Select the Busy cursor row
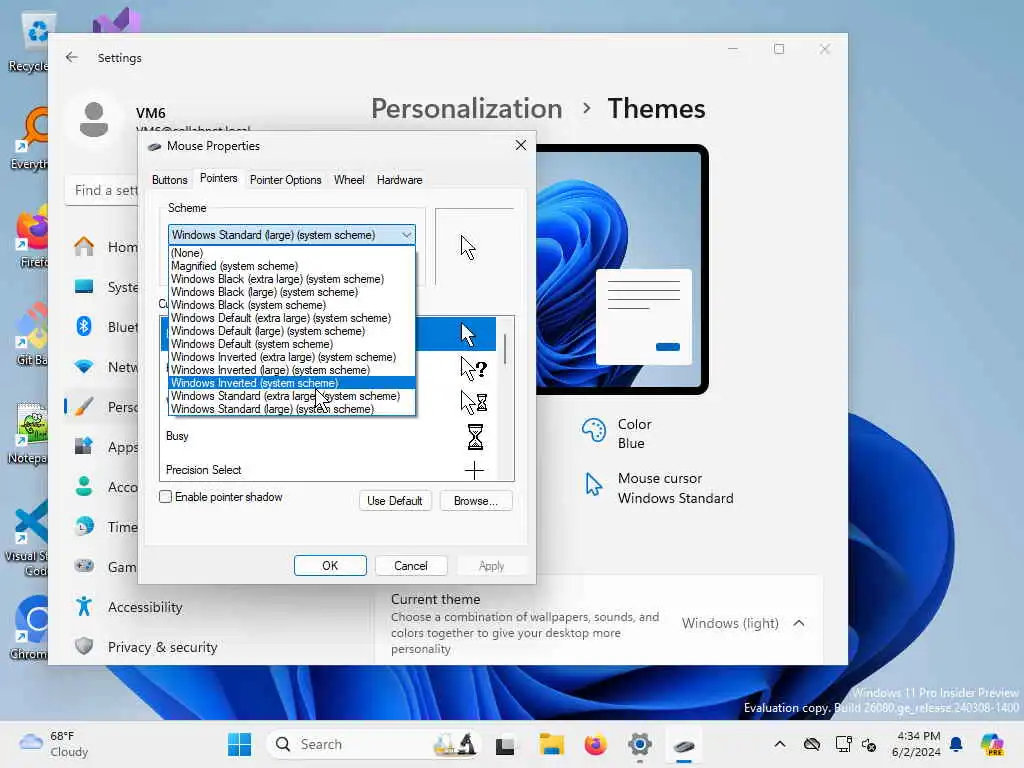Screen dimensions: 1024x768 point(328,436)
